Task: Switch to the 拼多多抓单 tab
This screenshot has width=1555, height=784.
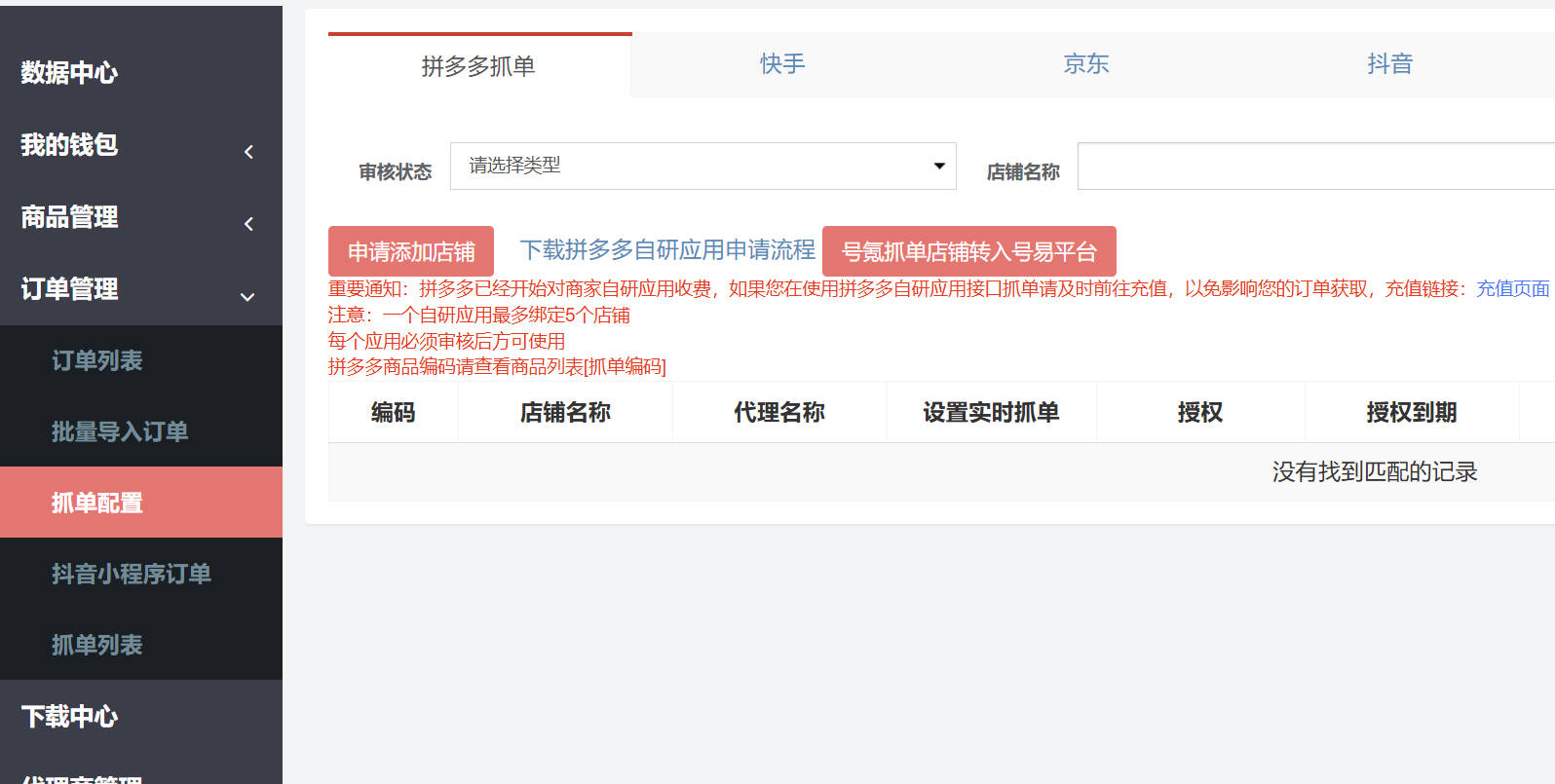Action: (478, 65)
